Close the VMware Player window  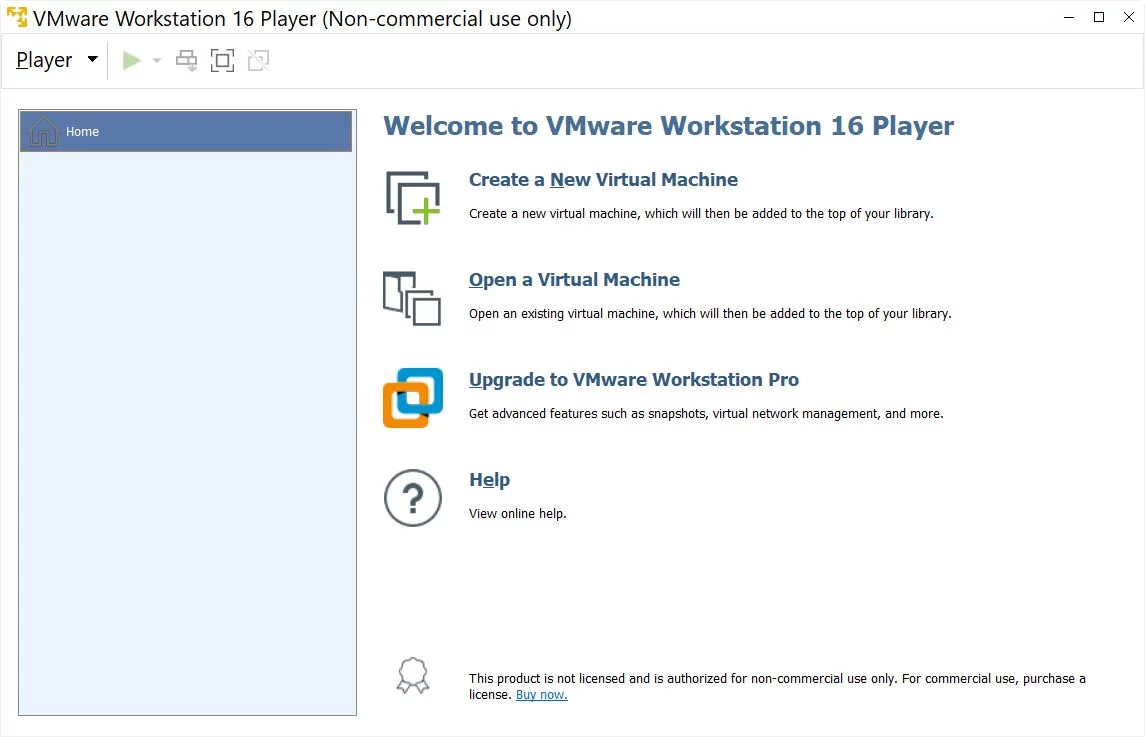click(1129, 17)
